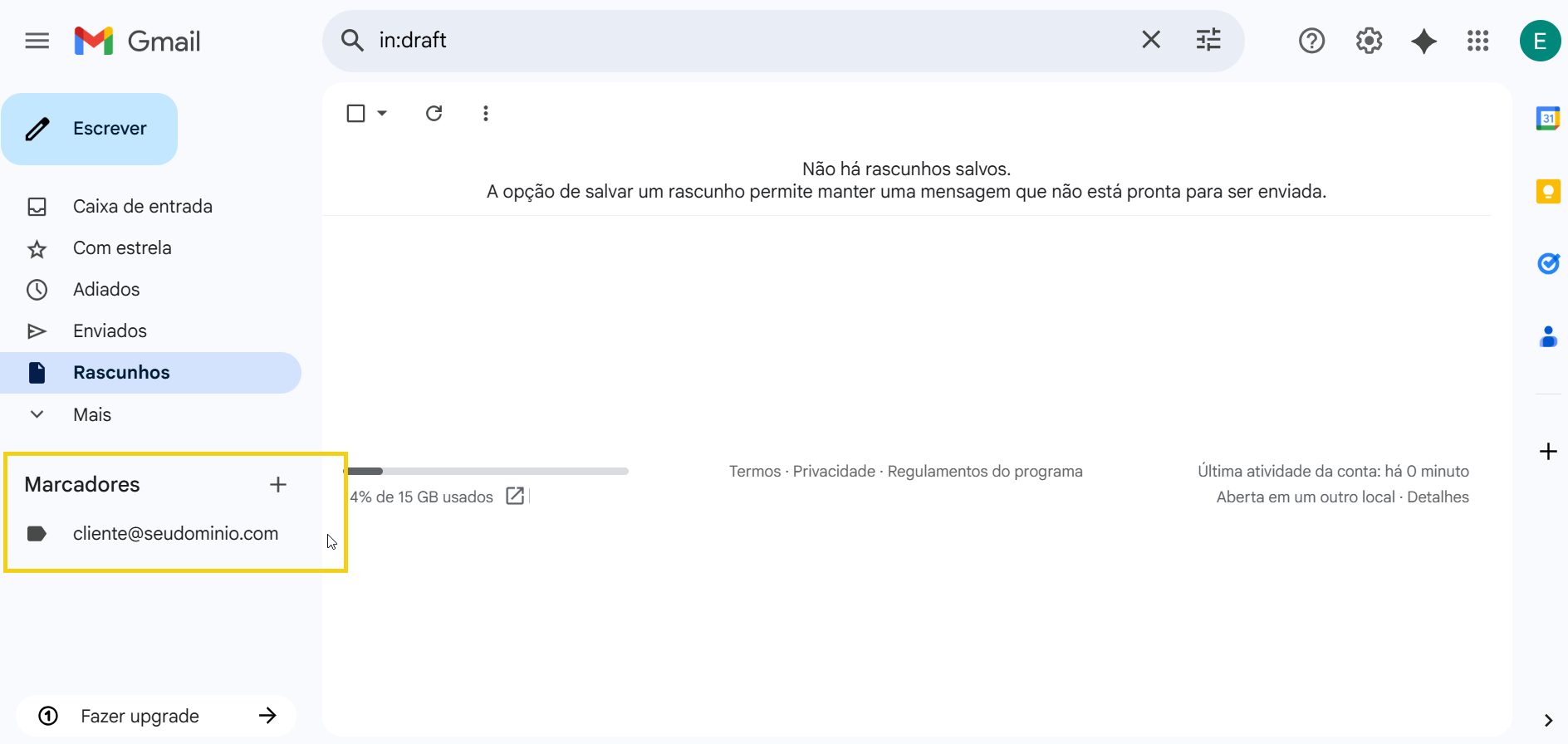This screenshot has height=744, width=1568.
Task: Open Google Calendar side panel icon
Action: [x=1548, y=119]
